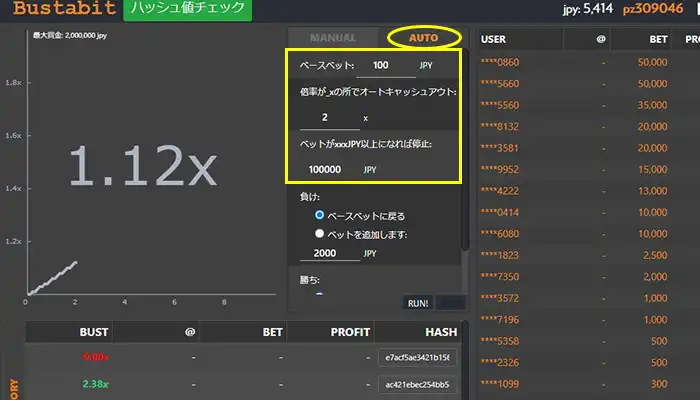The width and height of the screenshot is (700, 400).
Task: Edit the auto cashout multiplier field showing 2
Action: tap(329, 117)
